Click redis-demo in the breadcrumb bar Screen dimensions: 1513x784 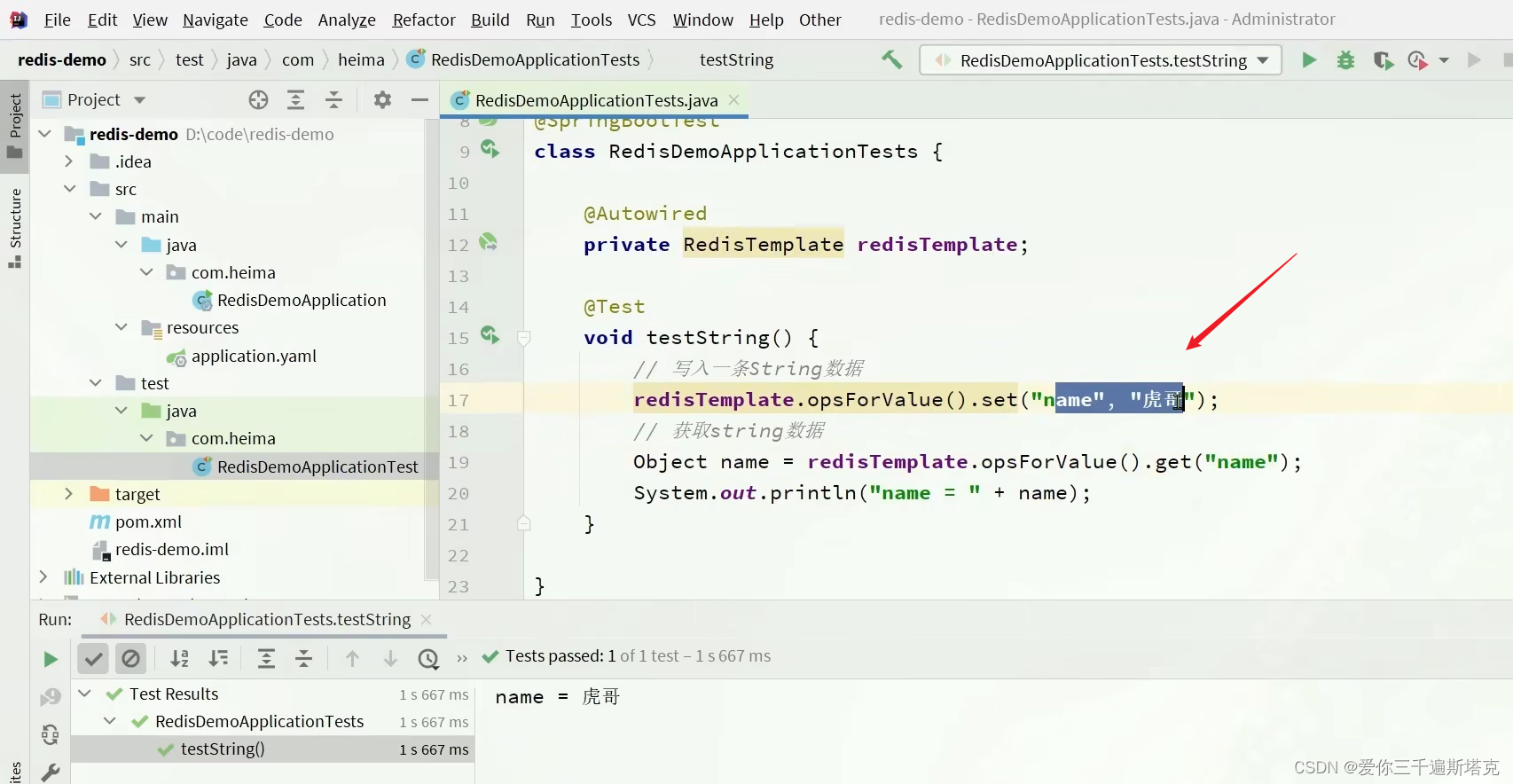click(x=62, y=59)
